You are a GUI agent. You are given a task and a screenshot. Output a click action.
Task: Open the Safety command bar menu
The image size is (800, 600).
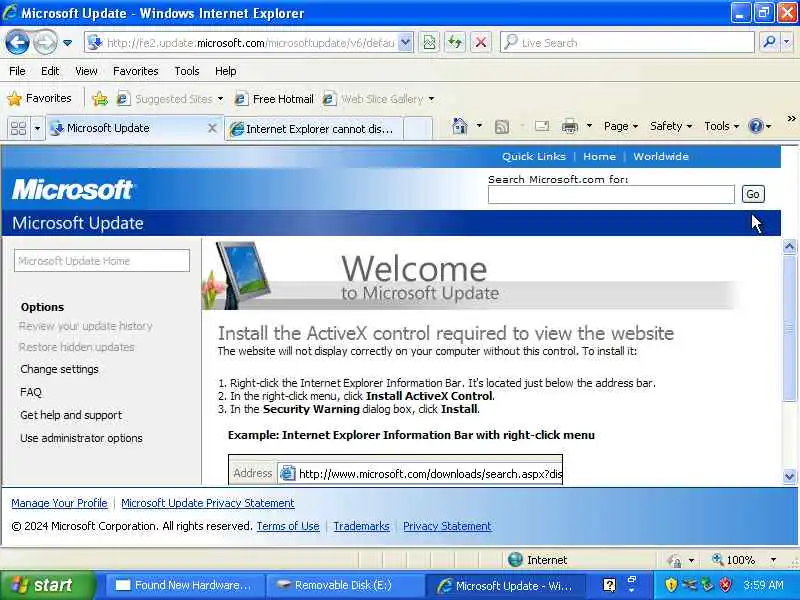[670, 126]
